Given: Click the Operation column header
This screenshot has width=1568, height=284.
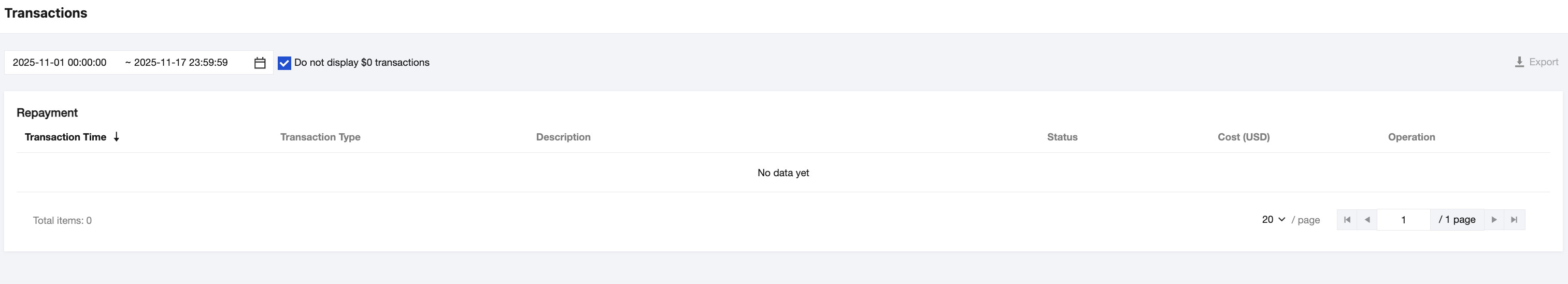Looking at the screenshot, I should 1411,137.
